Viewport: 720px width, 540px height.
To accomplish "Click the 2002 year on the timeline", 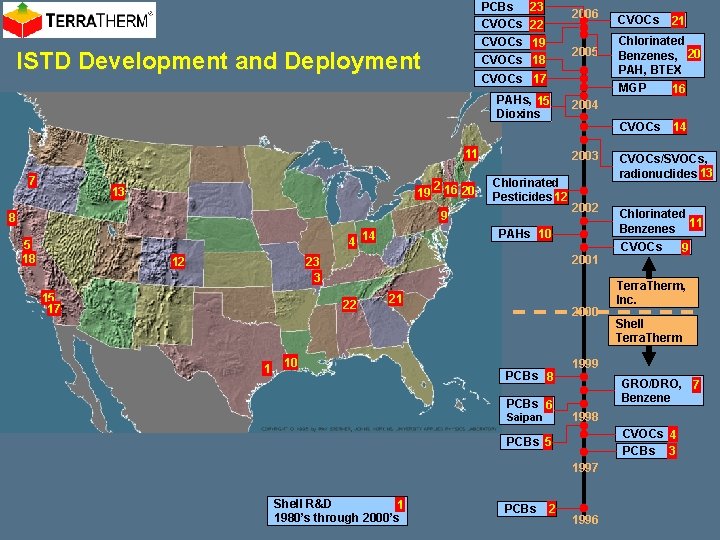I will tap(585, 208).
